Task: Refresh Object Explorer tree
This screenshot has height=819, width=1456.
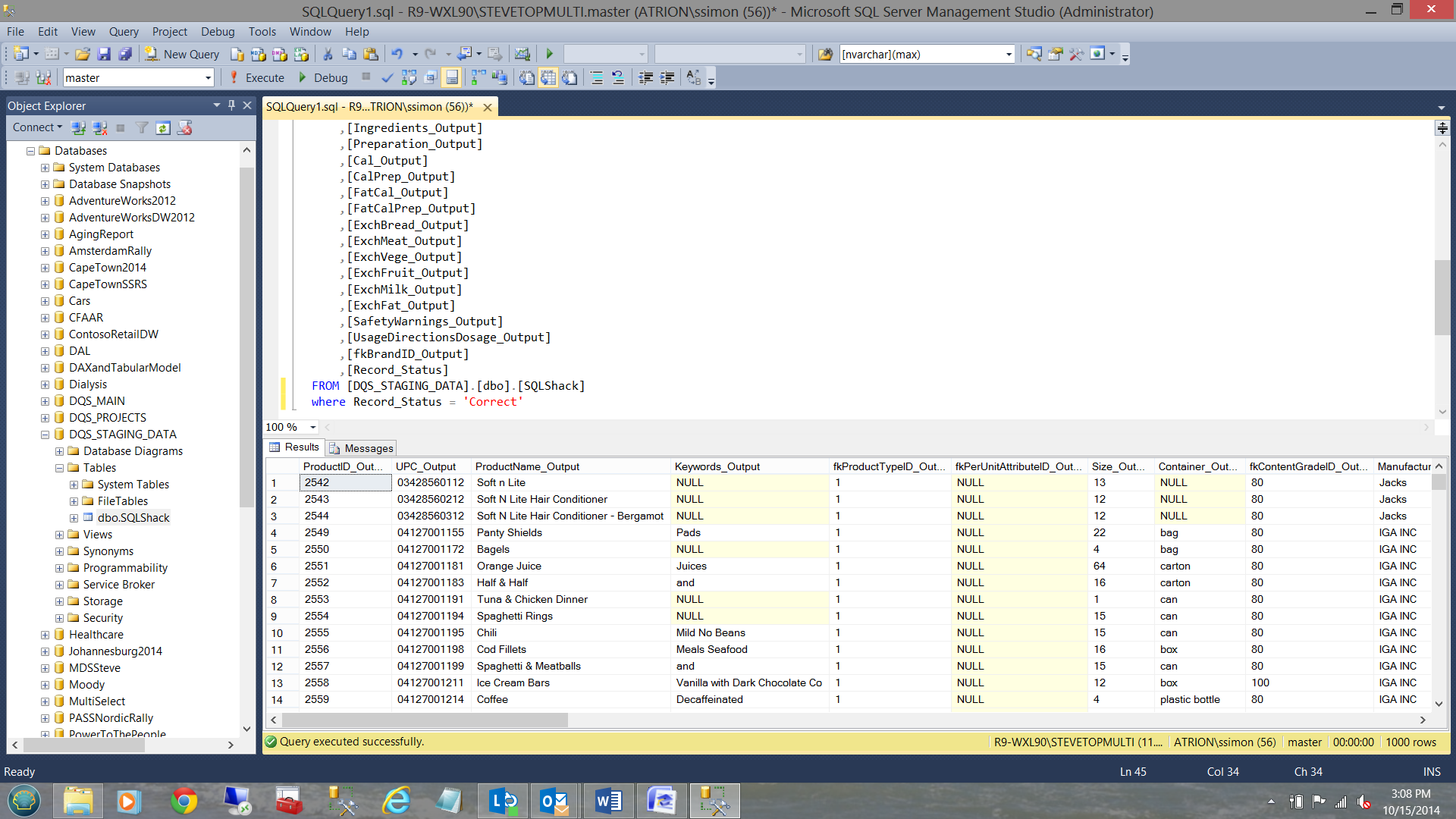Action: [163, 128]
